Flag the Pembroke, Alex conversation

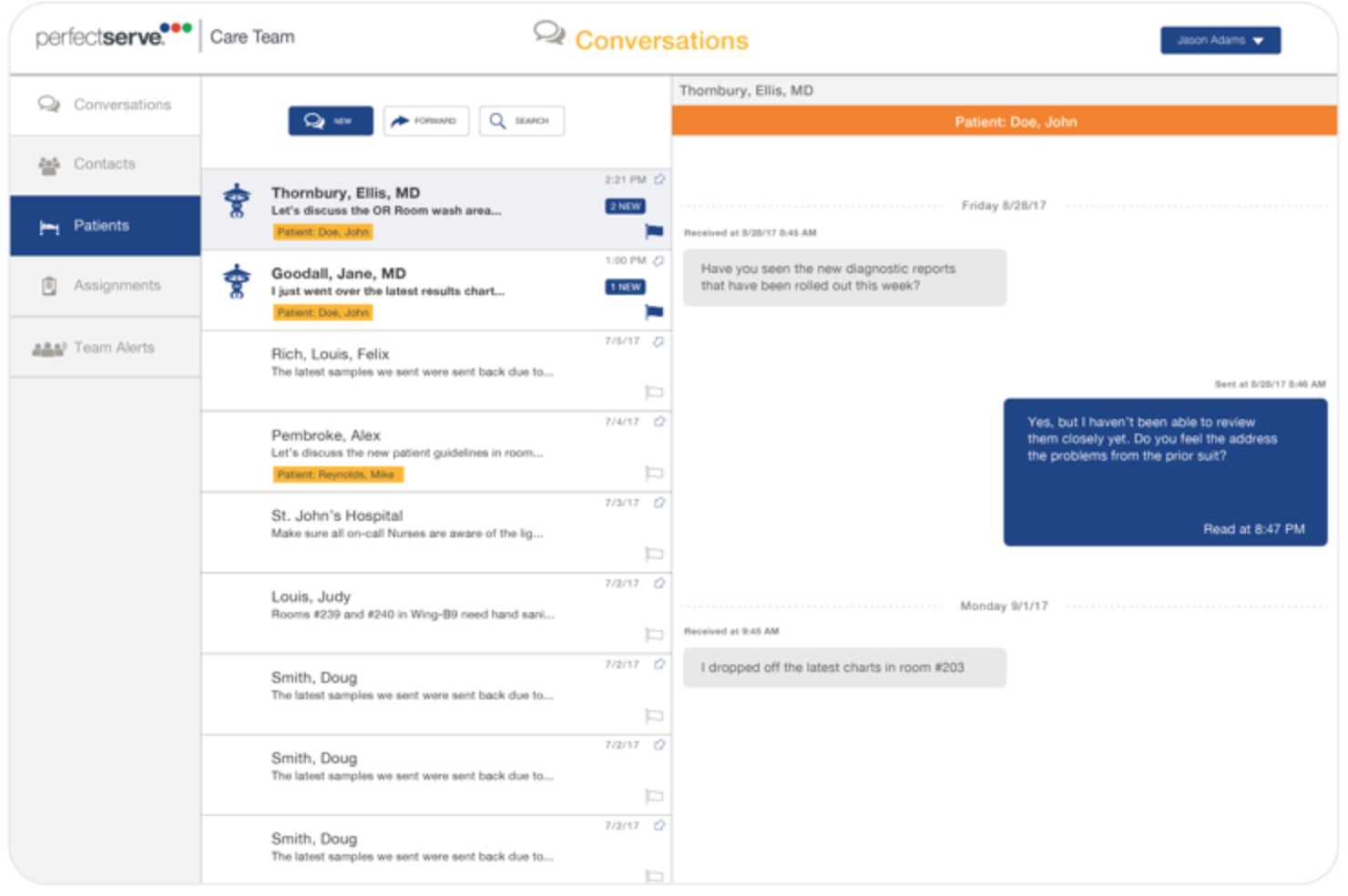tap(654, 473)
